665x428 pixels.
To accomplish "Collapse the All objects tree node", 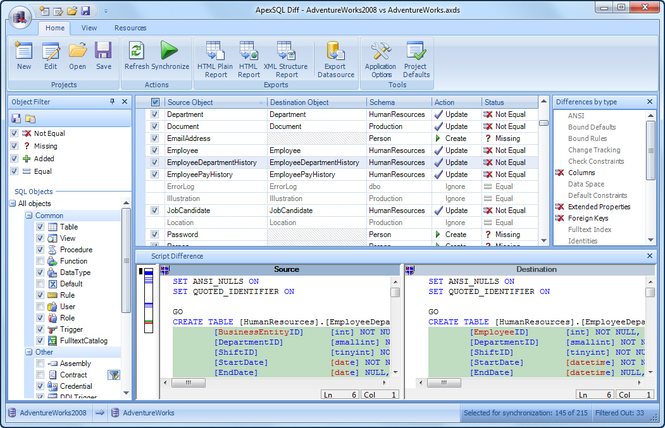I will 13,204.
